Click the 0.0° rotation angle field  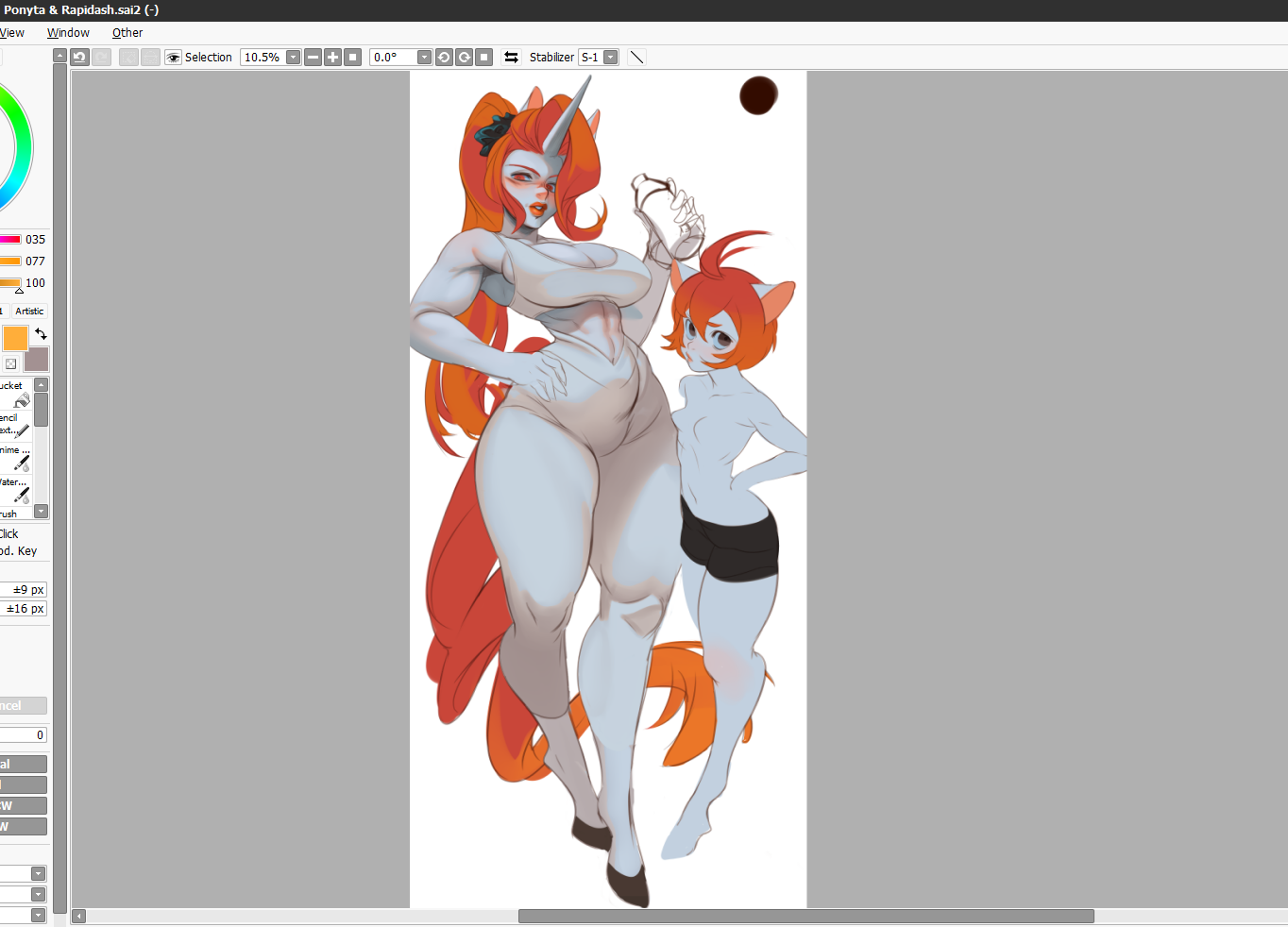point(393,57)
